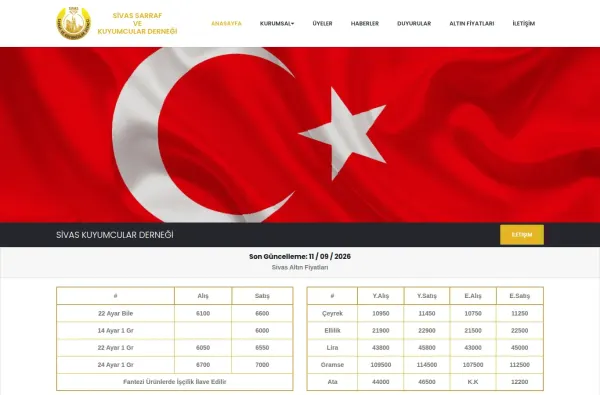
Task: Open the Altın Fiyatları menu item
Action: click(472, 23)
